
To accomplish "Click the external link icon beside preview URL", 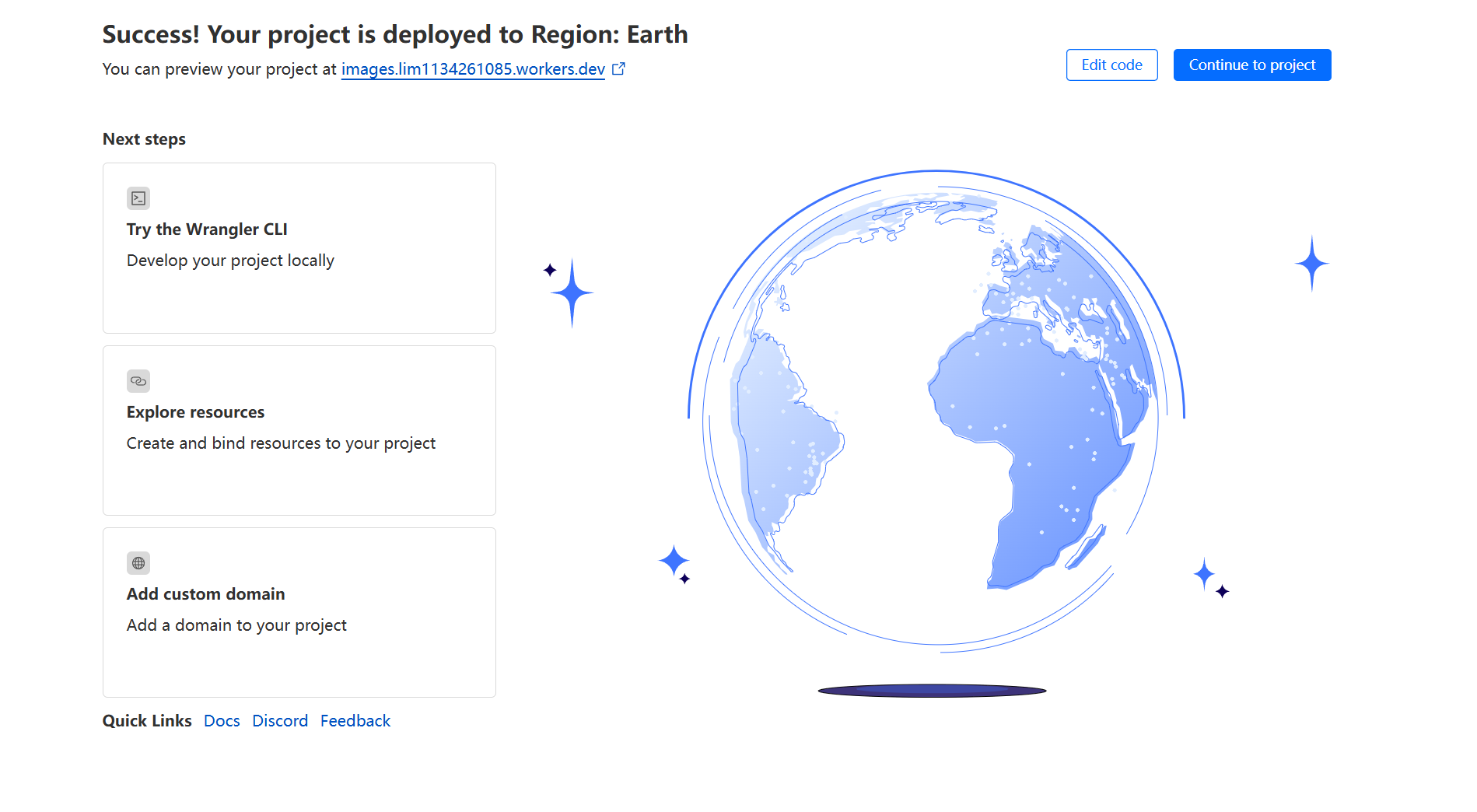I will pos(619,69).
